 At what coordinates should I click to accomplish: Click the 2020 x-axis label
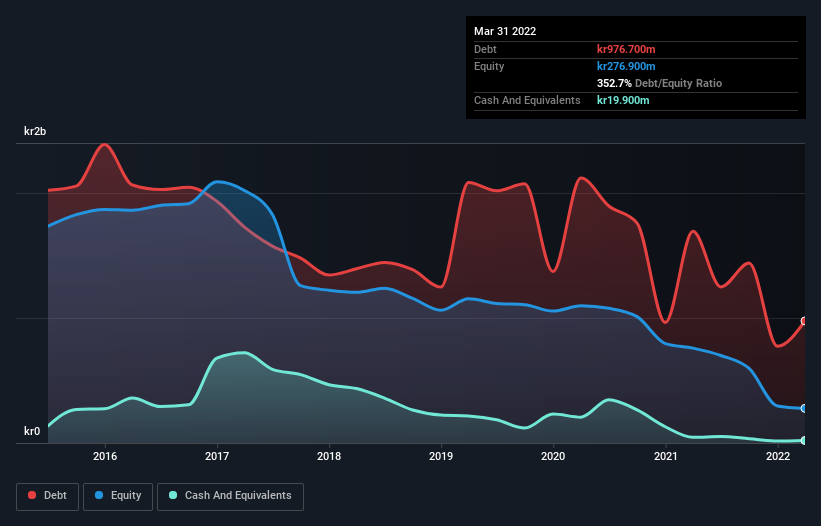tap(553, 456)
